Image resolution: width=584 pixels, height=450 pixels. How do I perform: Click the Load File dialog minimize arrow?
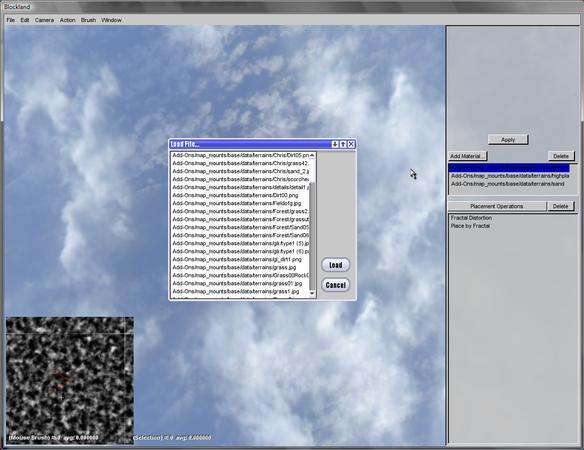[335, 144]
